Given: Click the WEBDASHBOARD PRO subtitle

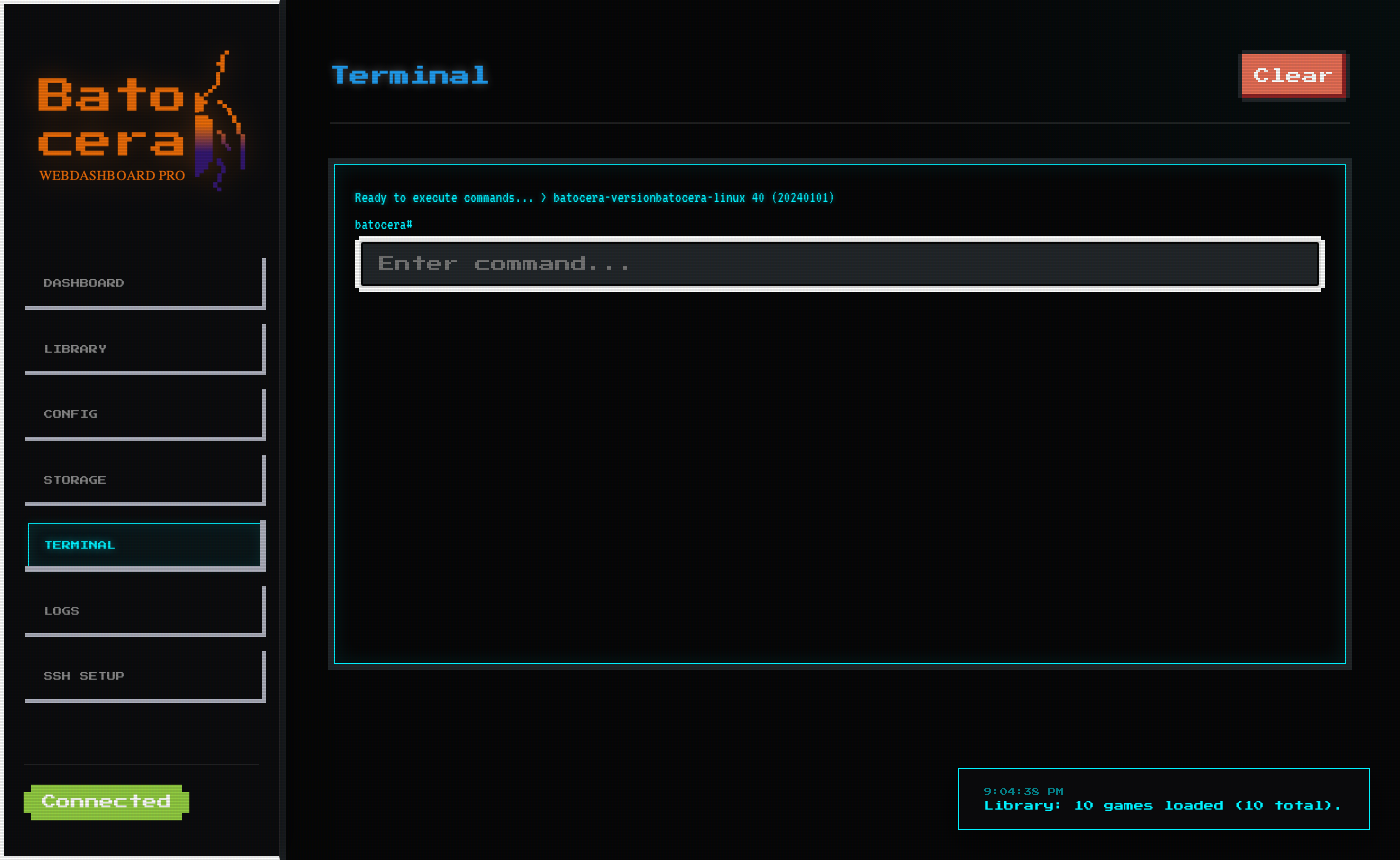Looking at the screenshot, I should pyautogui.click(x=112, y=175).
